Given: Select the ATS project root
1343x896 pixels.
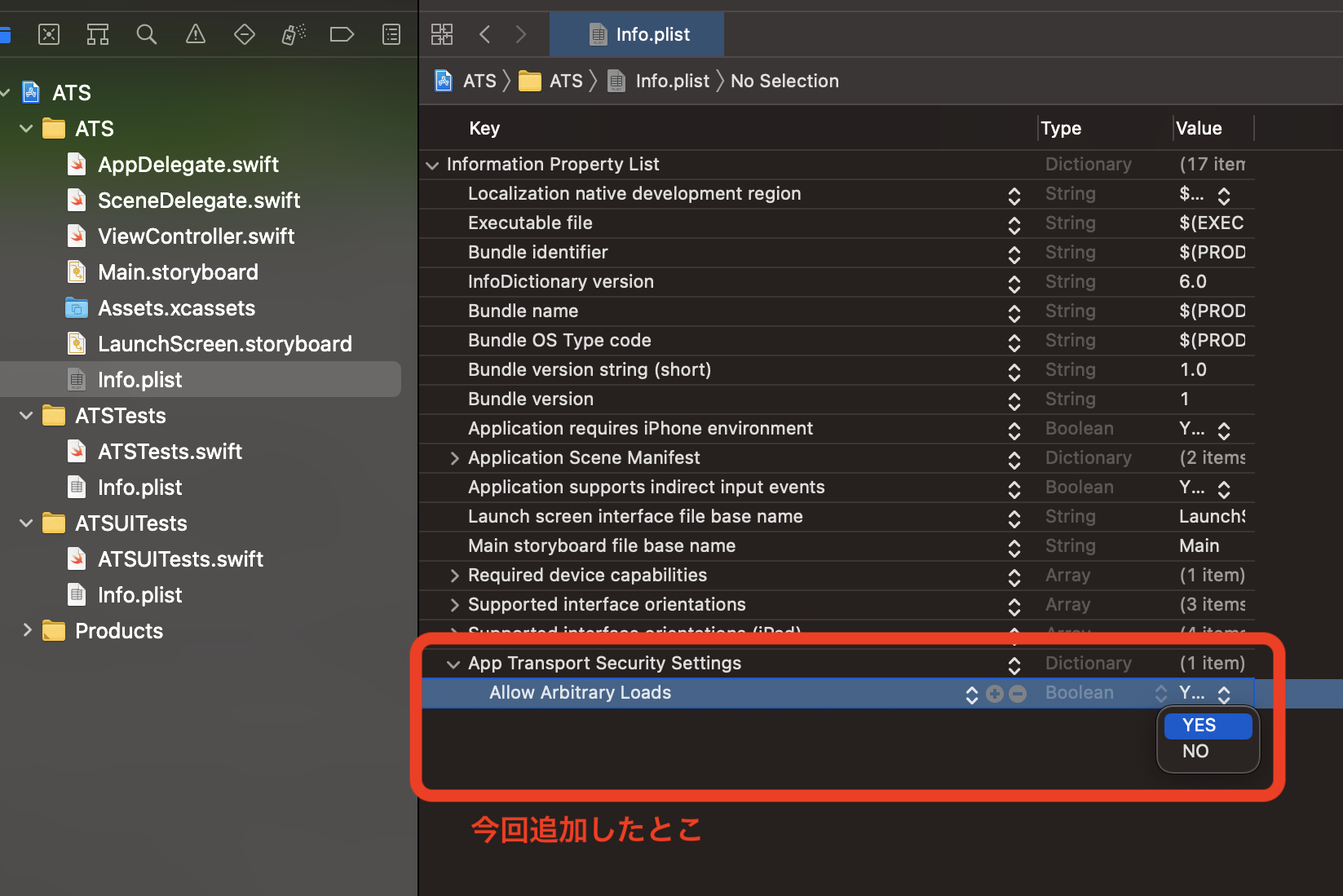Looking at the screenshot, I should pos(57,93).
